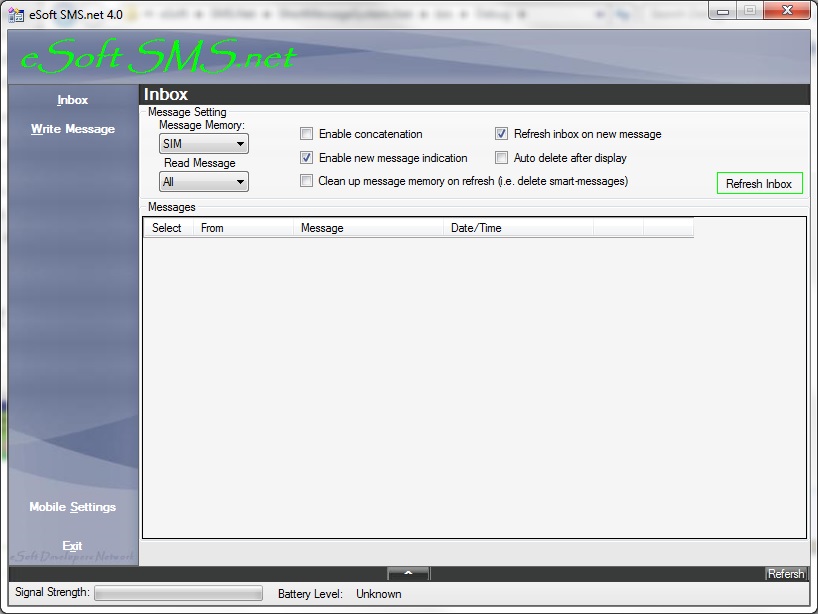
Task: Expand the bottom panel with up-arrow button
Action: pyautogui.click(x=408, y=573)
